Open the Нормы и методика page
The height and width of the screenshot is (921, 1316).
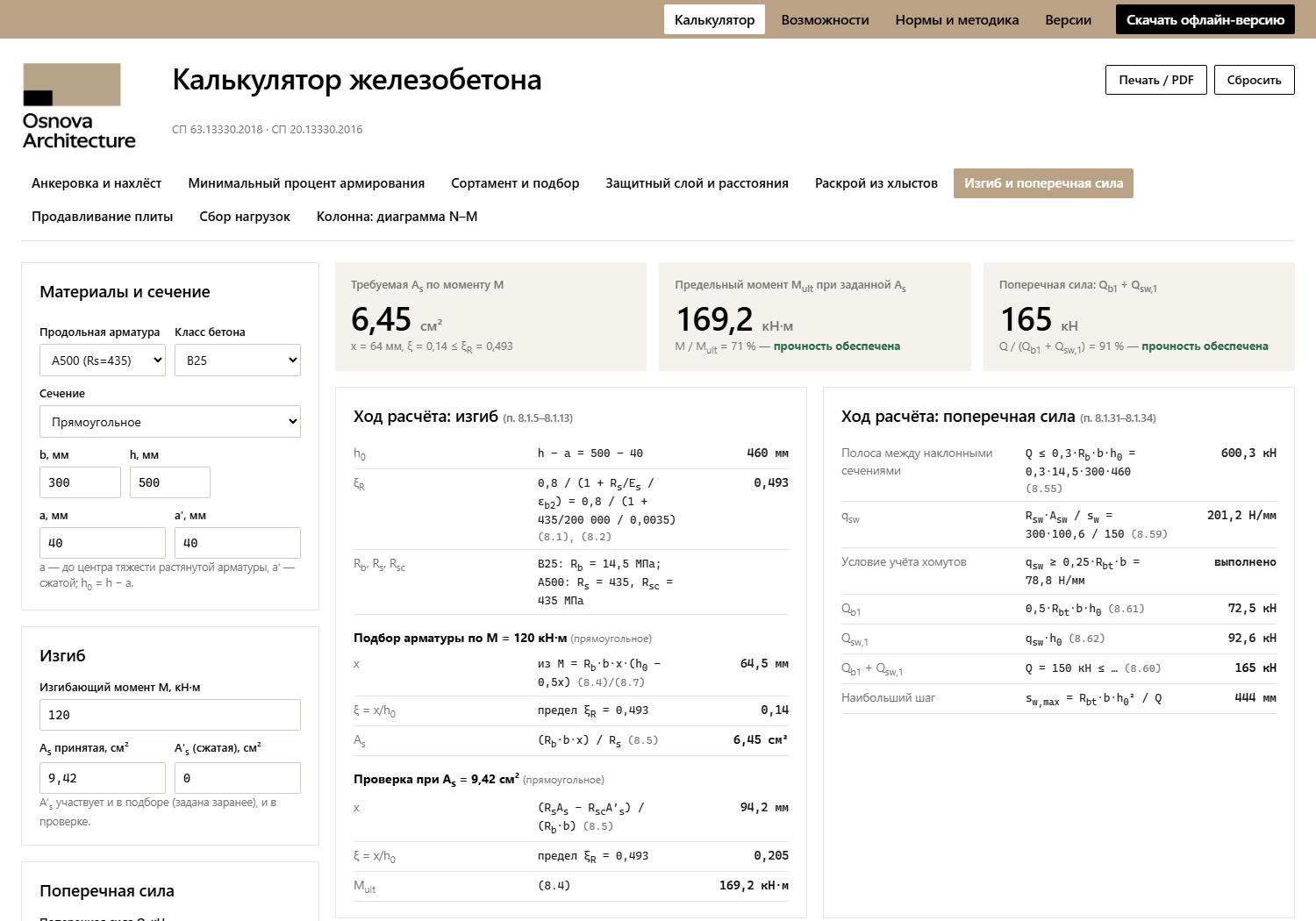[x=957, y=19]
